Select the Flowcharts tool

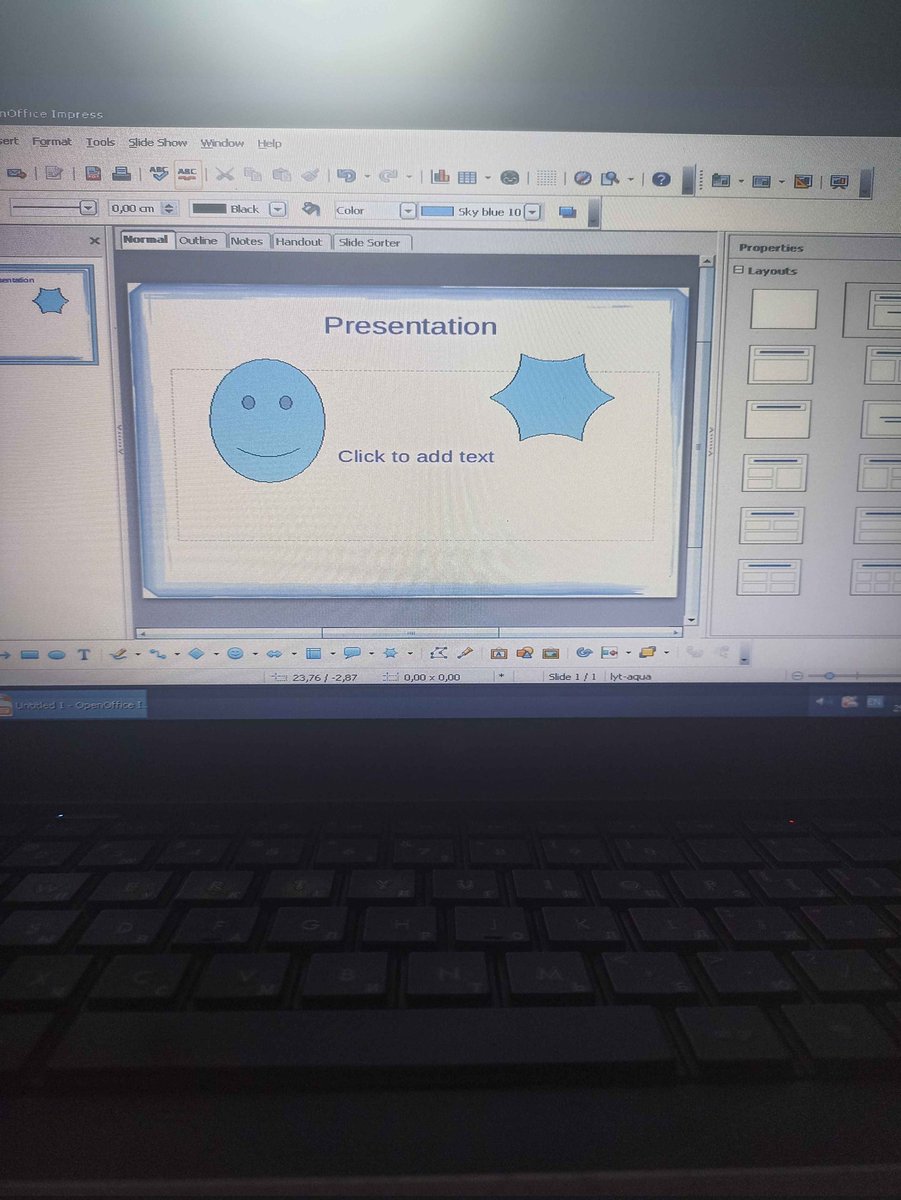(313, 654)
